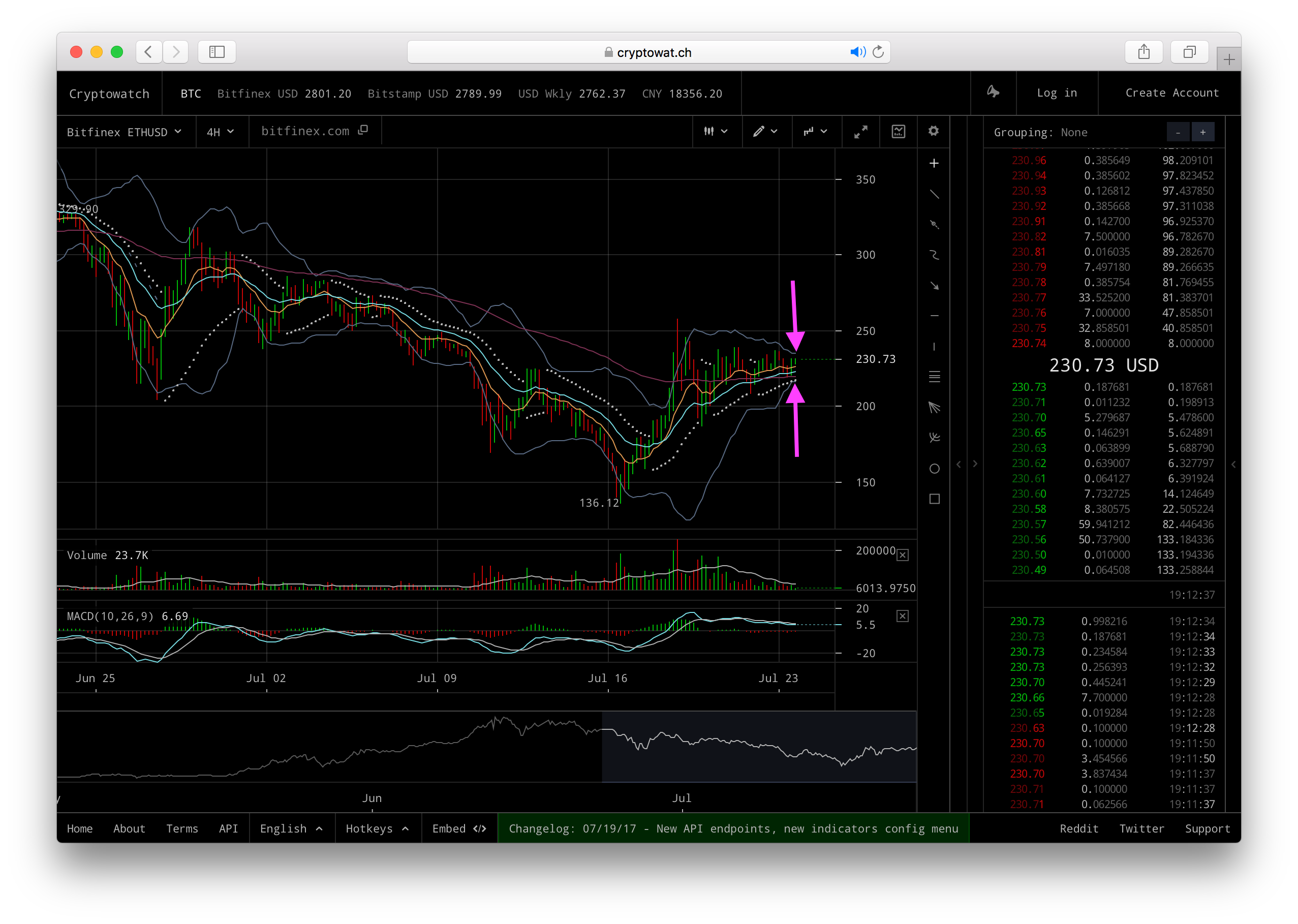Open the Changelog 07/19/17 announcement
The image size is (1298, 924).
click(x=733, y=829)
